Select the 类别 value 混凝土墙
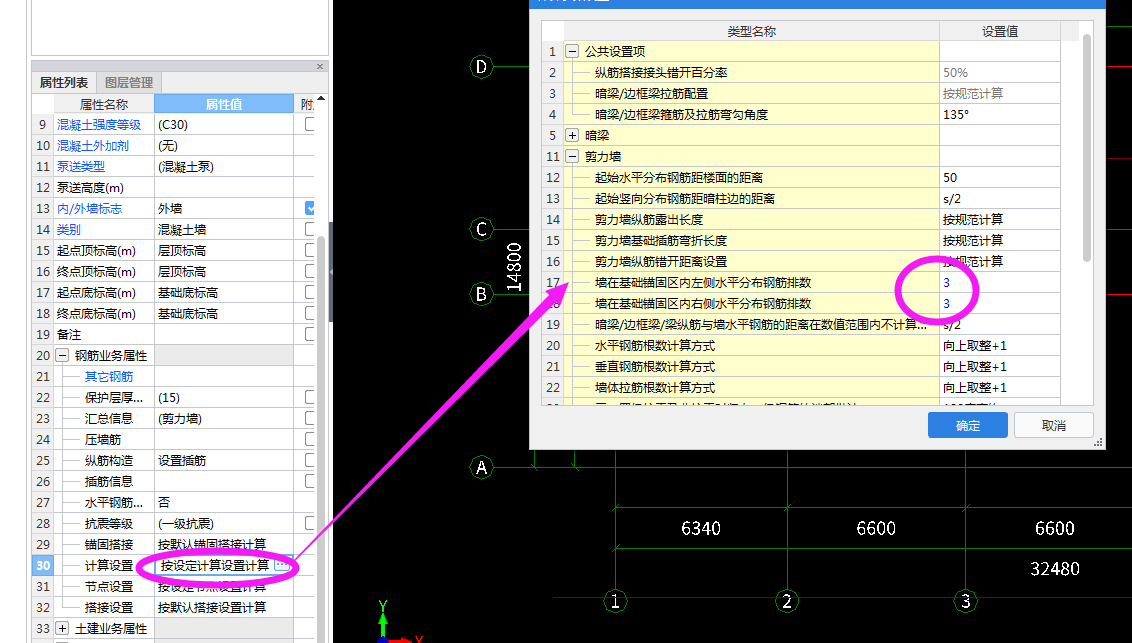The image size is (1132, 643). (224, 229)
